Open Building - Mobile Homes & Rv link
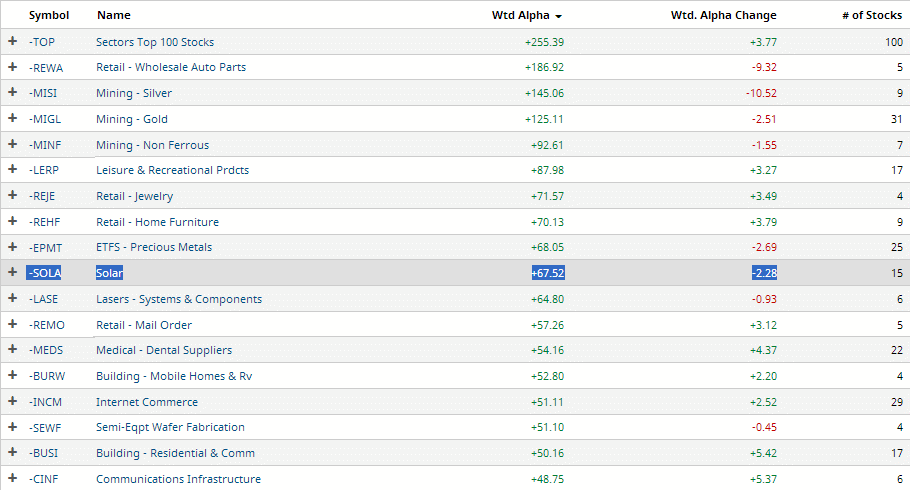Screen dimensions: 910x490 click(x=174, y=376)
